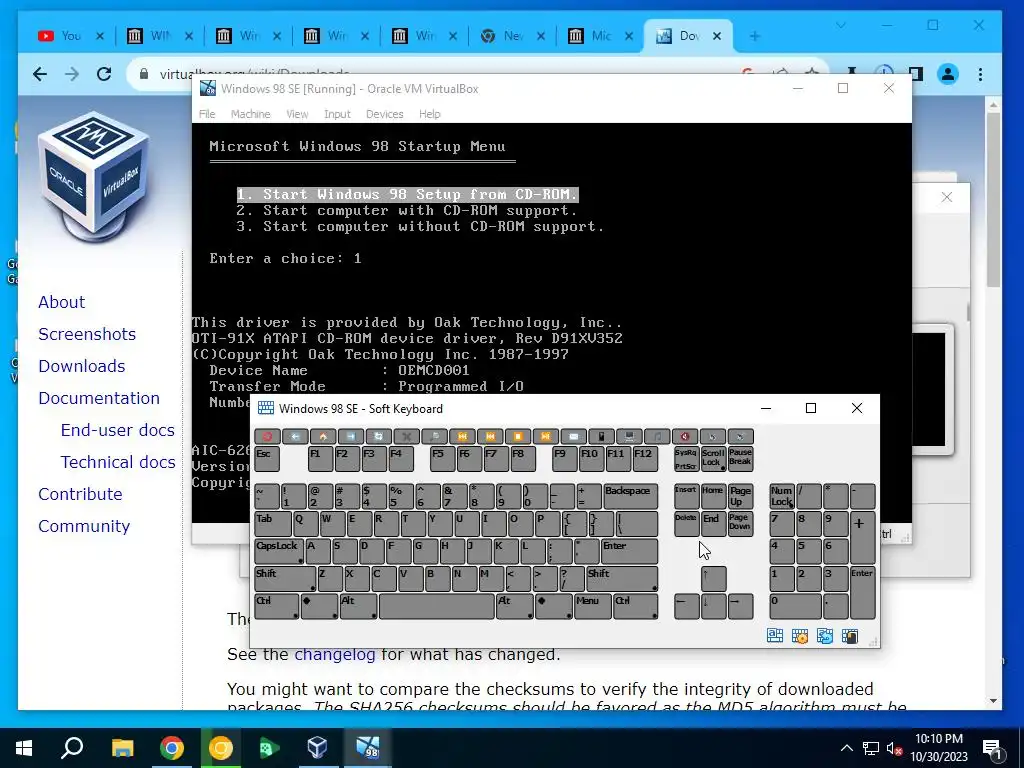Toggle the right Alt key on soft keyboard
Image resolution: width=1024 pixels, height=768 pixels.
tap(515, 607)
